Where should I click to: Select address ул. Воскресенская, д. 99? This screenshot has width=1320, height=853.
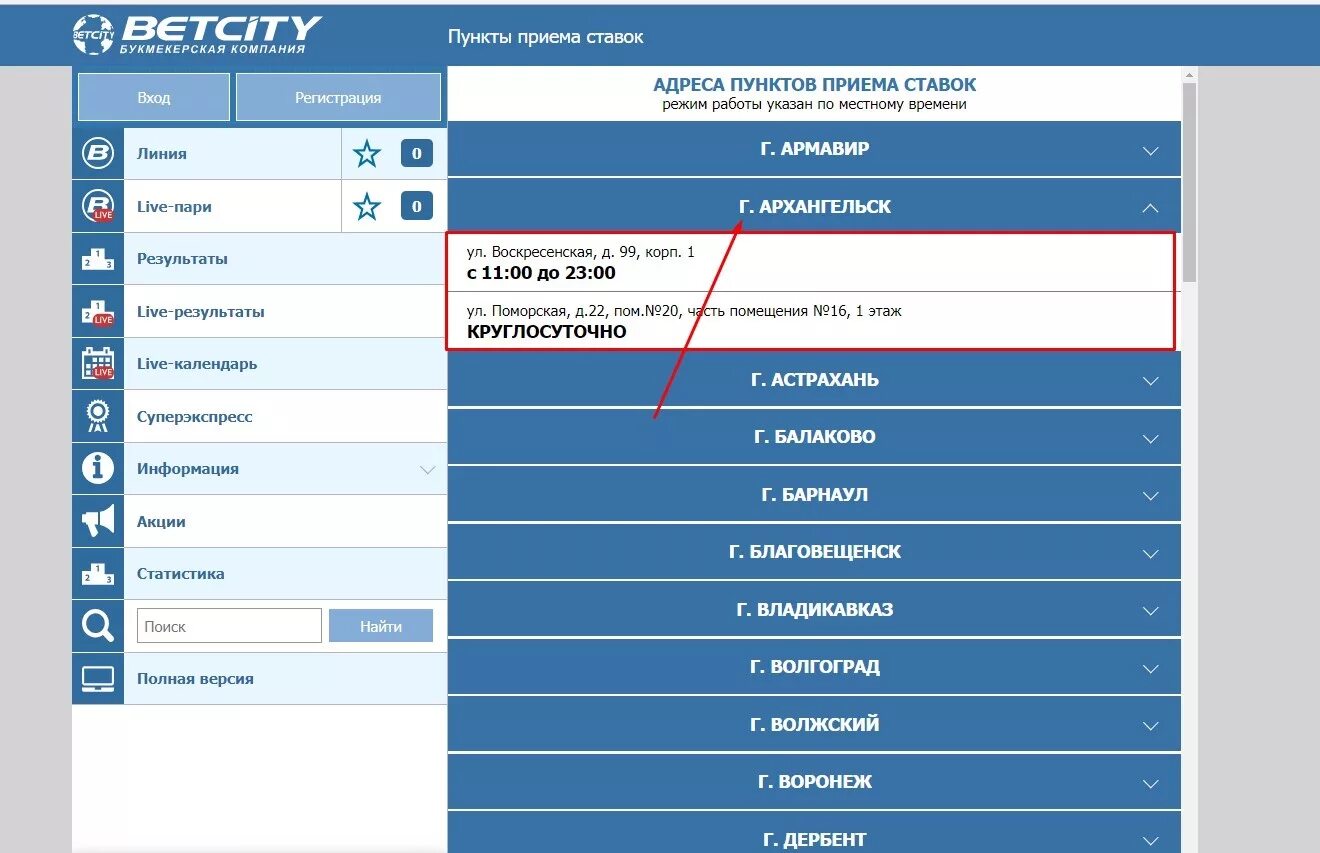coord(580,252)
